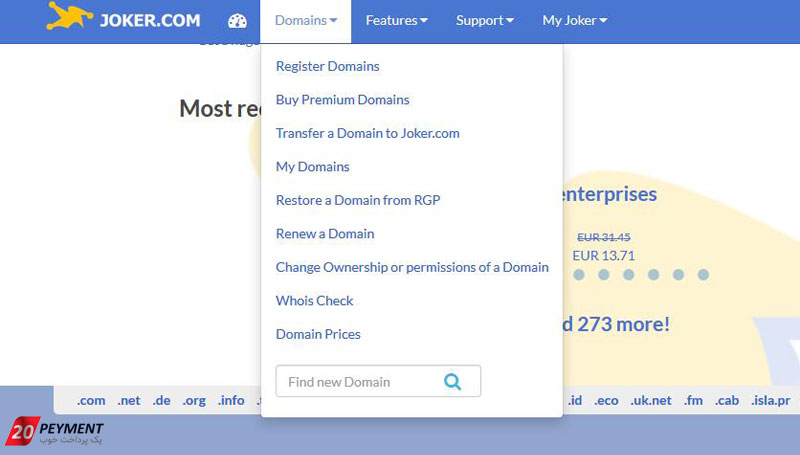Click the JOKER.COM brand text
The image size is (800, 455).
pyautogui.click(x=150, y=21)
